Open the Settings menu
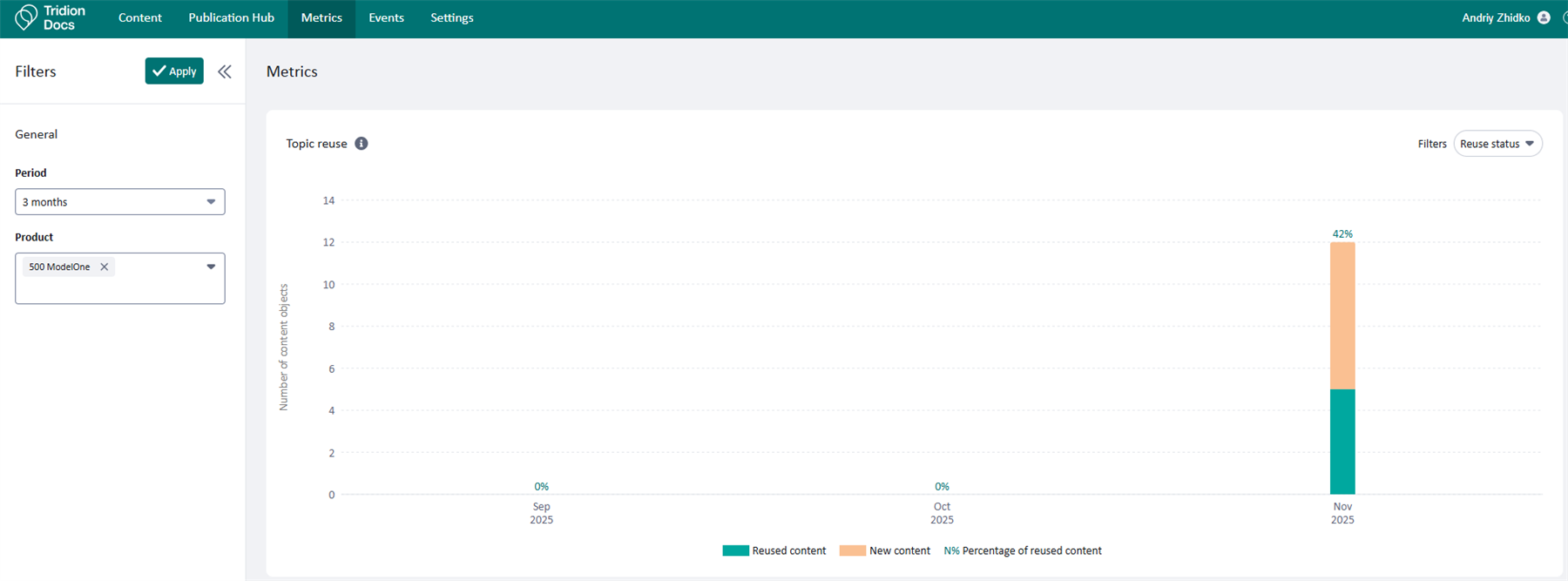This screenshot has height=581, width=1568. [x=451, y=17]
